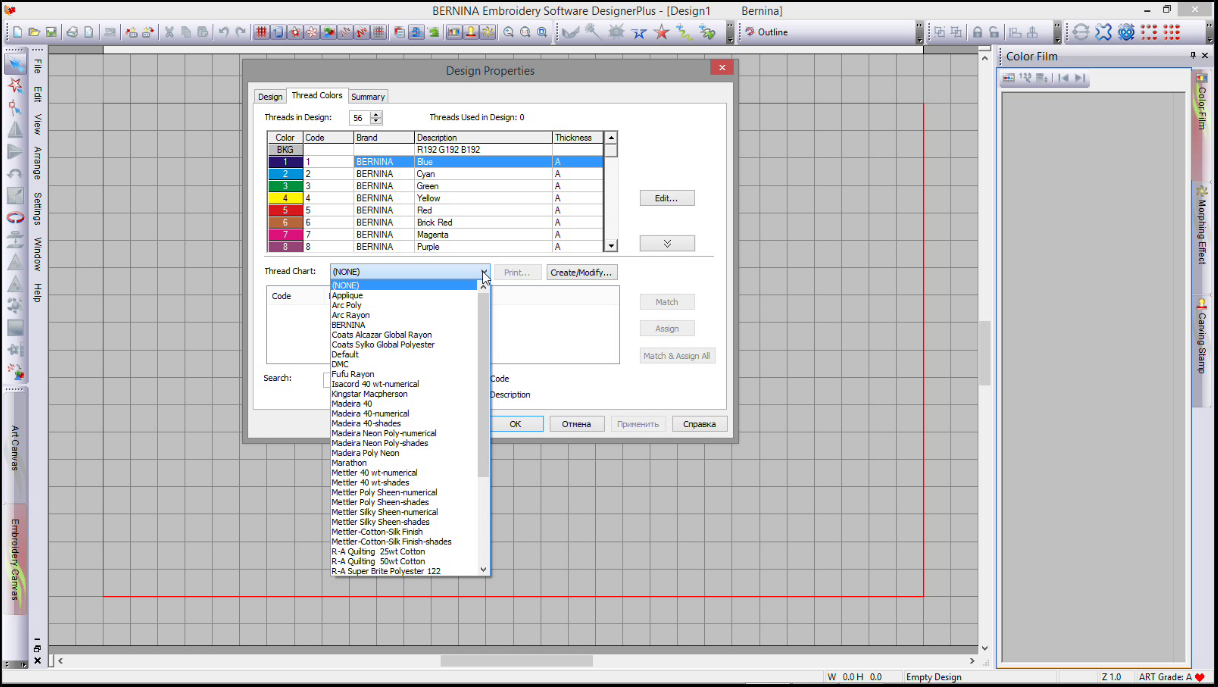Click the double-chevron expand button below Edit
1218x687 pixels.
666,244
